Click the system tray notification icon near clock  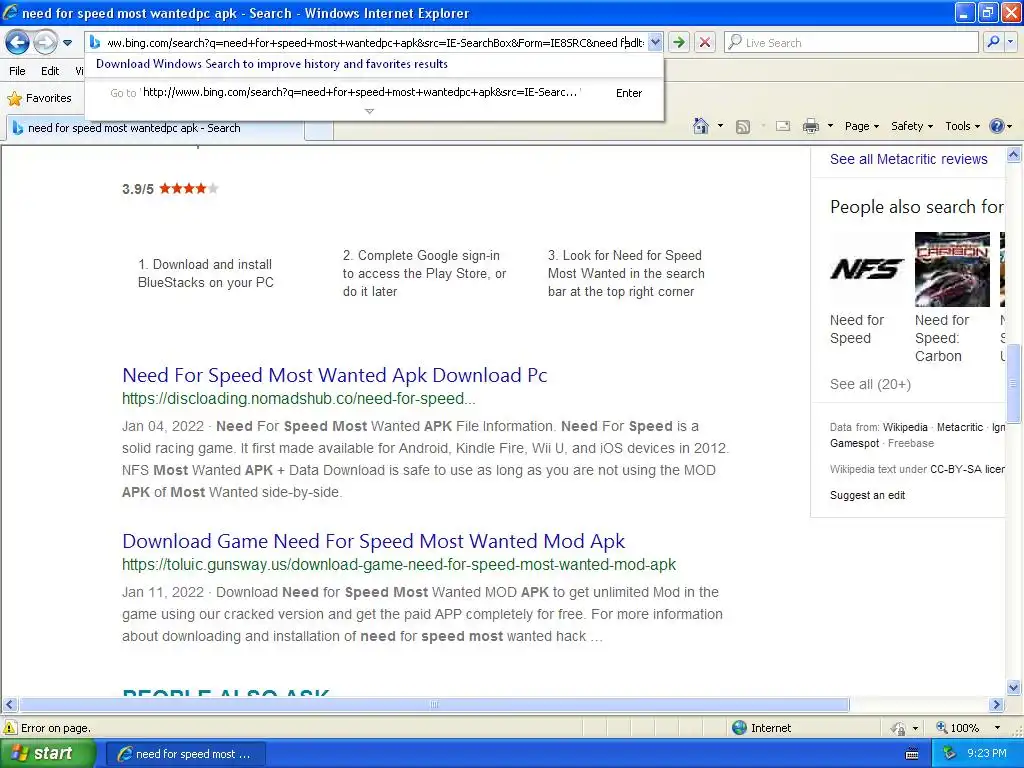pyautogui.click(x=950, y=753)
